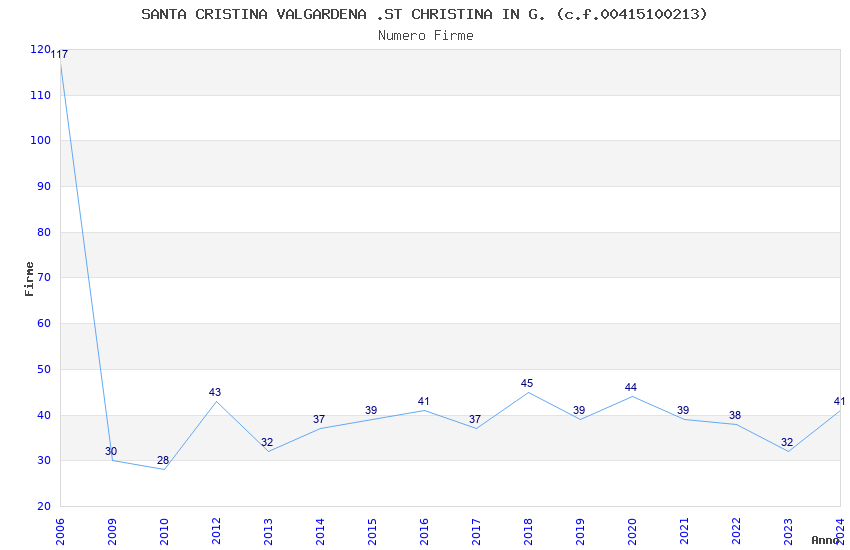Click the Firme y-axis title

[x=29, y=278]
